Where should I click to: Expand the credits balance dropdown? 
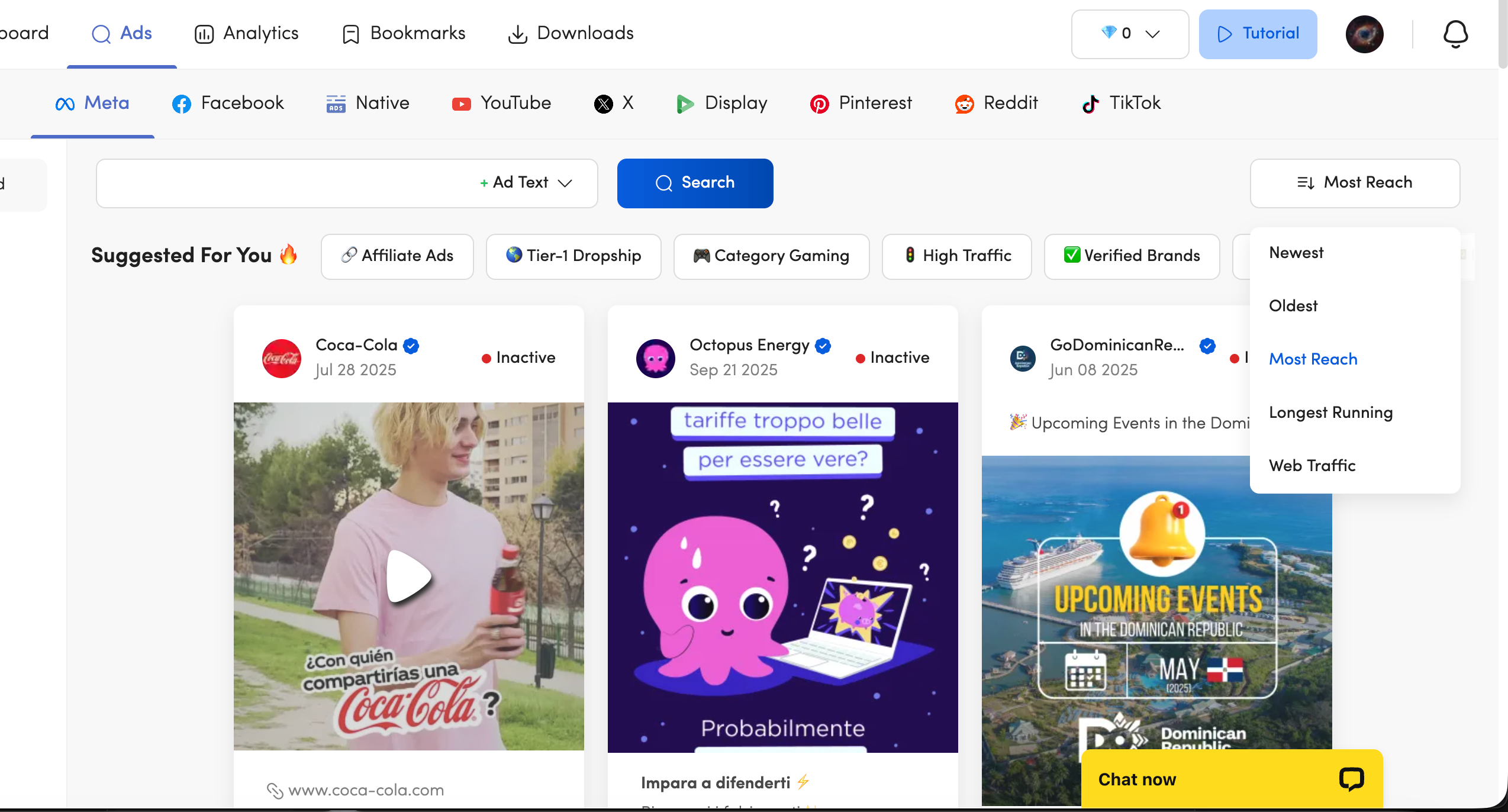click(1130, 34)
